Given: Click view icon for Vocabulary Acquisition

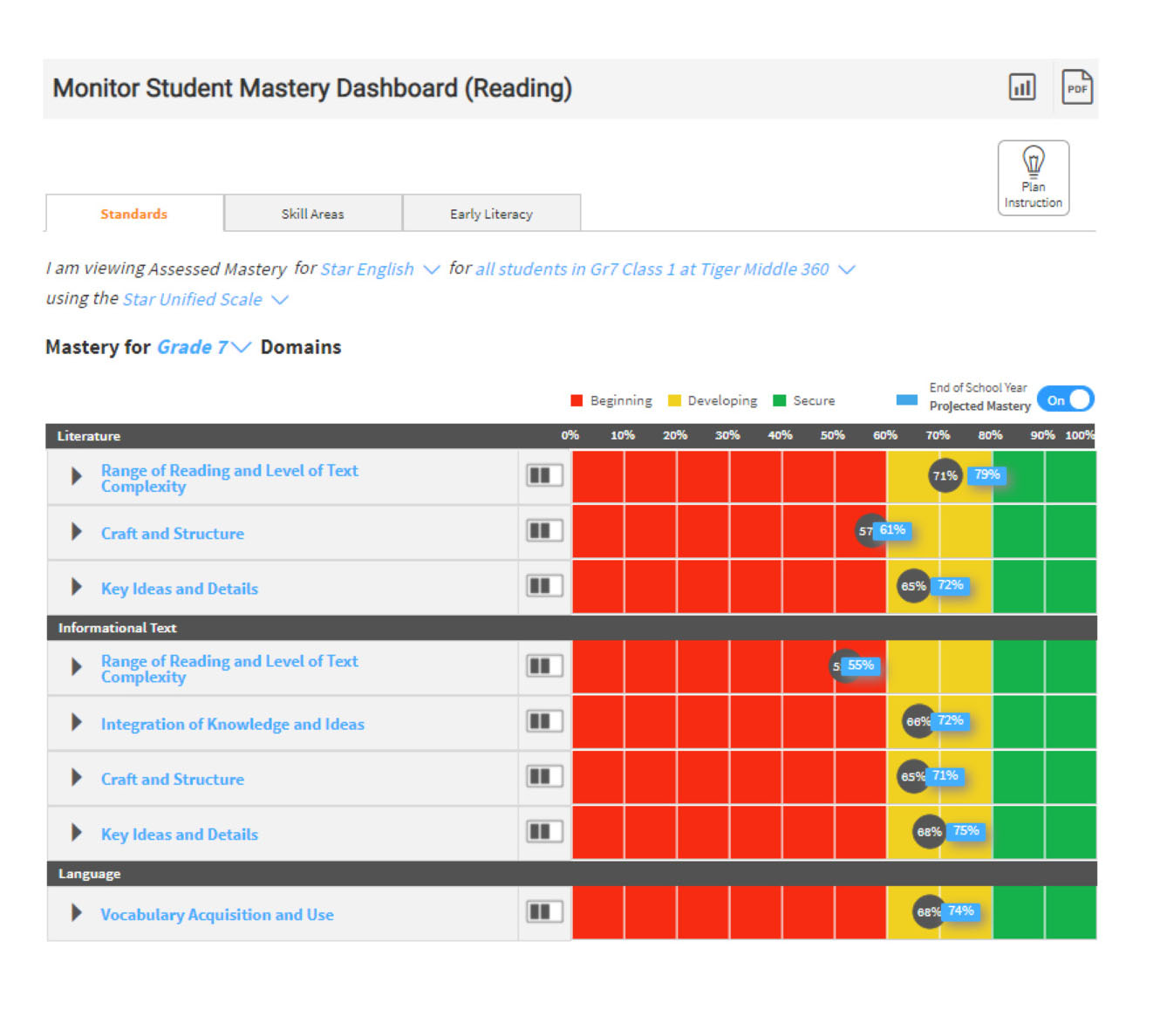Looking at the screenshot, I should [544, 912].
